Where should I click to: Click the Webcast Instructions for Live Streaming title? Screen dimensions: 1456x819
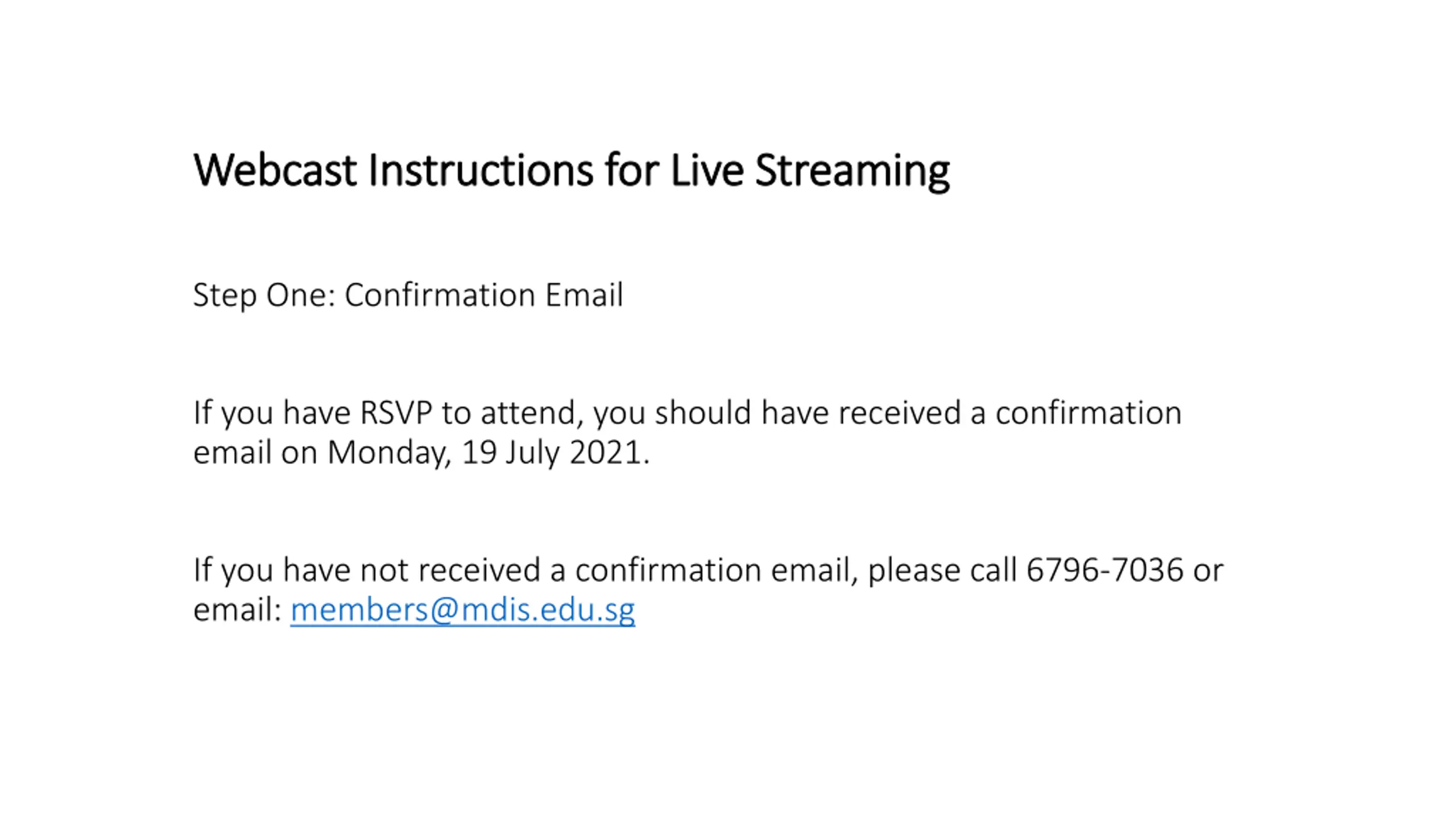click(571, 171)
